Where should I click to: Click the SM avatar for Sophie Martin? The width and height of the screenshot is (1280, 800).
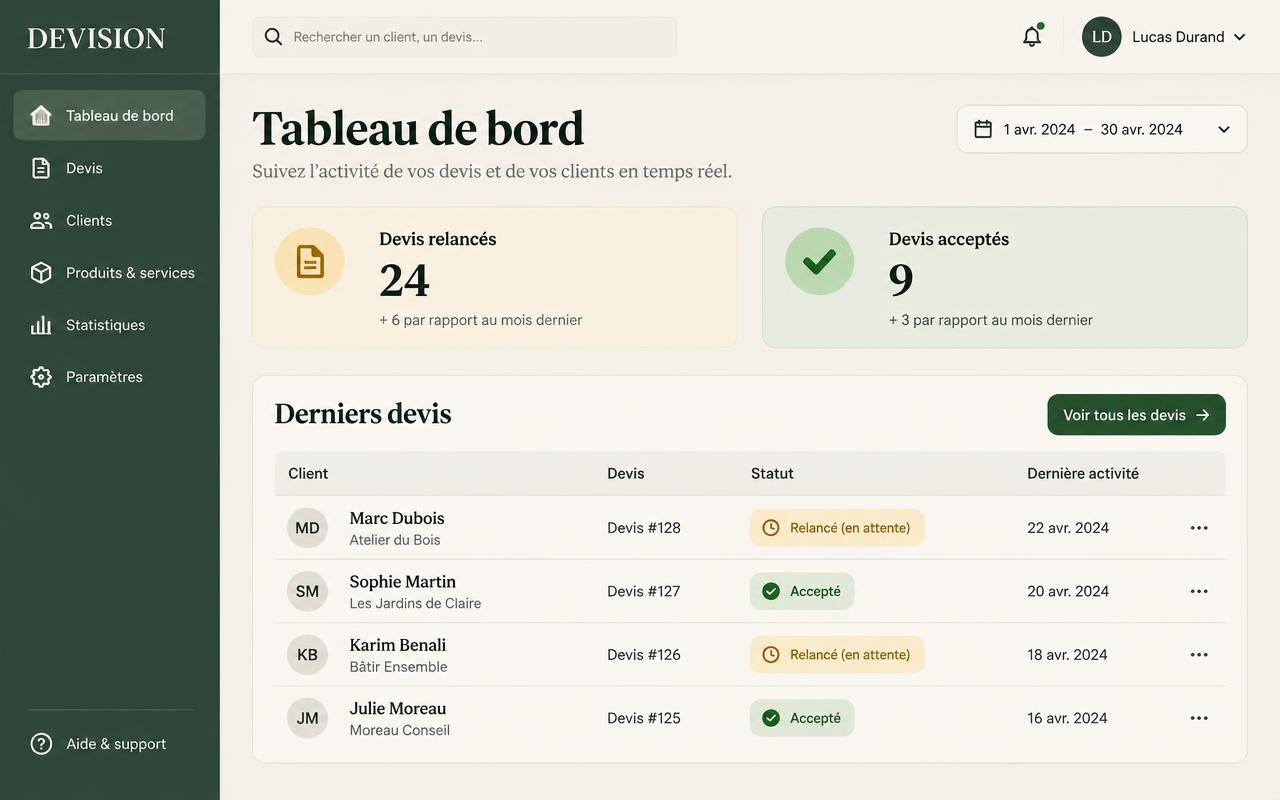pyautogui.click(x=307, y=591)
